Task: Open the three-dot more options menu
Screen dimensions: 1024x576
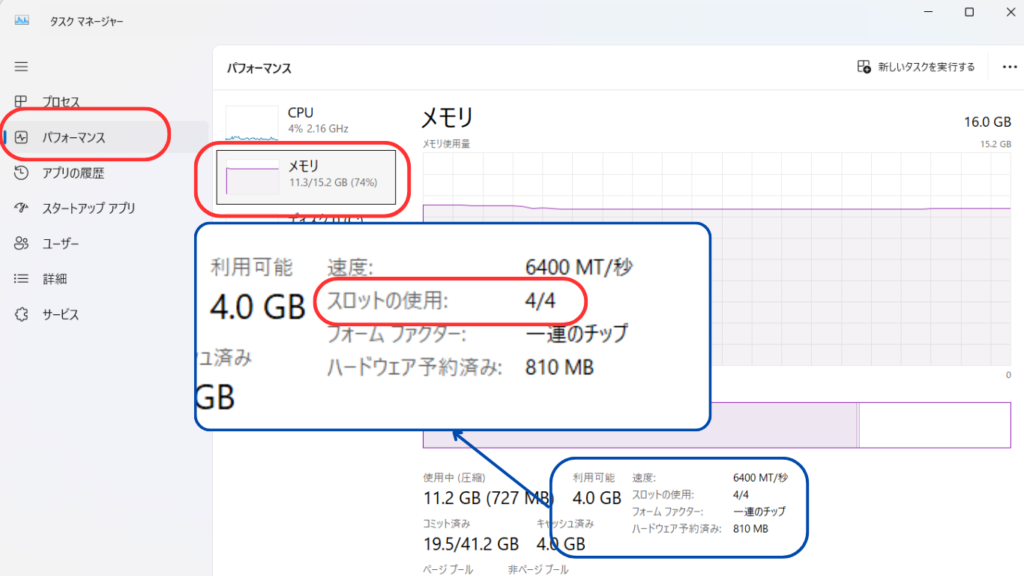Action: (x=1008, y=67)
